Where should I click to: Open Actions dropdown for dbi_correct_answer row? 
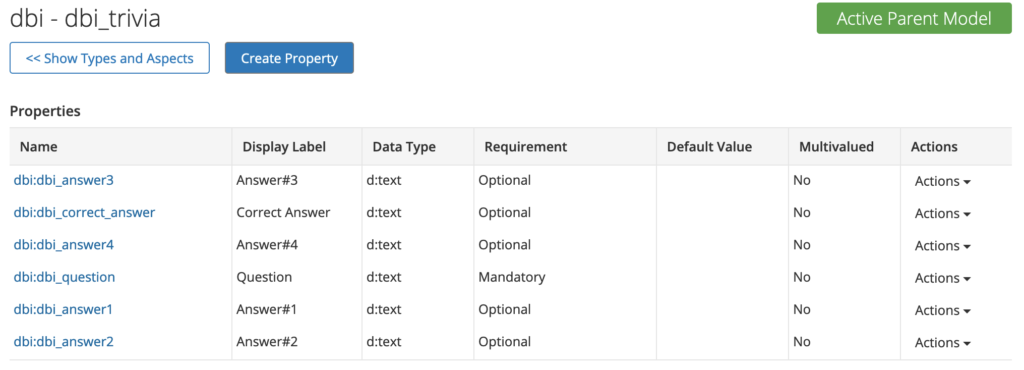click(x=942, y=213)
